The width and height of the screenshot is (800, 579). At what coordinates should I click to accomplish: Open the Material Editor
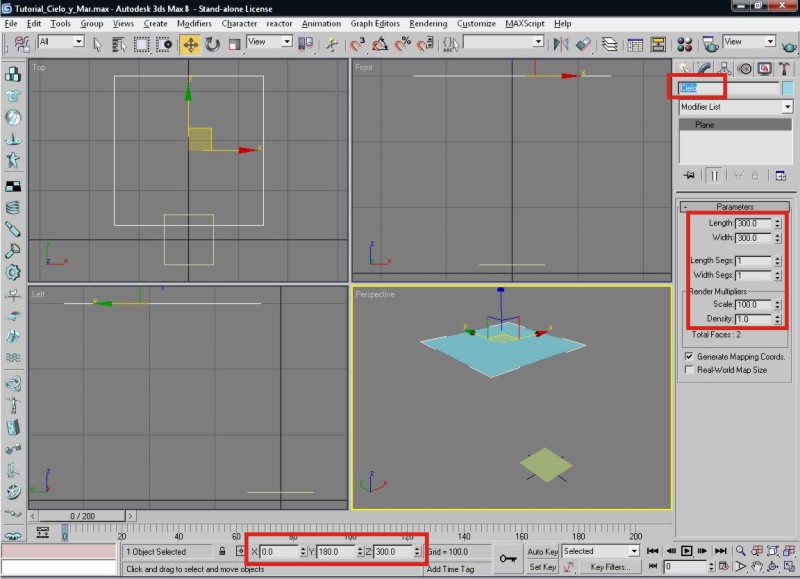pos(685,45)
